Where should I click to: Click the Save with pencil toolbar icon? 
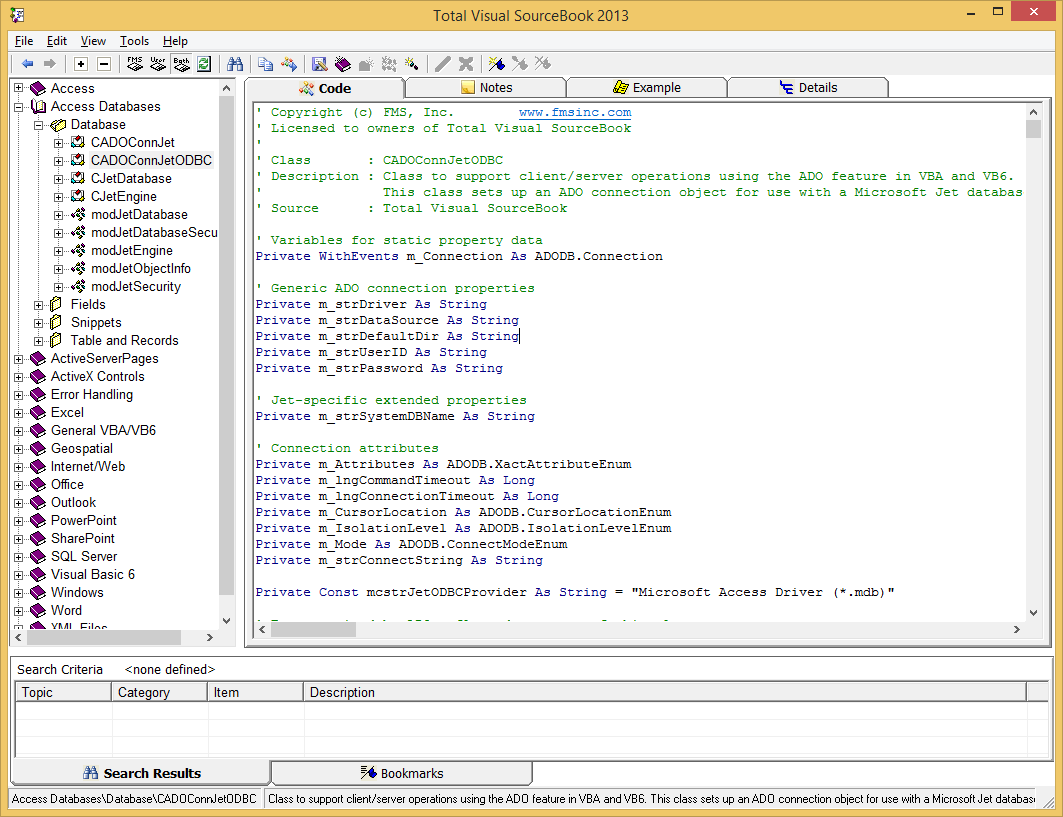coord(319,64)
